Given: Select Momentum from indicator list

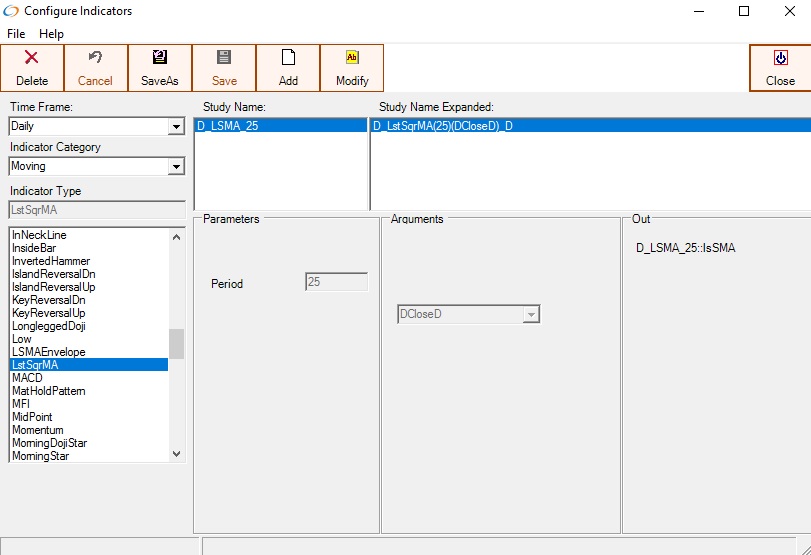Looking at the screenshot, I should [40, 430].
